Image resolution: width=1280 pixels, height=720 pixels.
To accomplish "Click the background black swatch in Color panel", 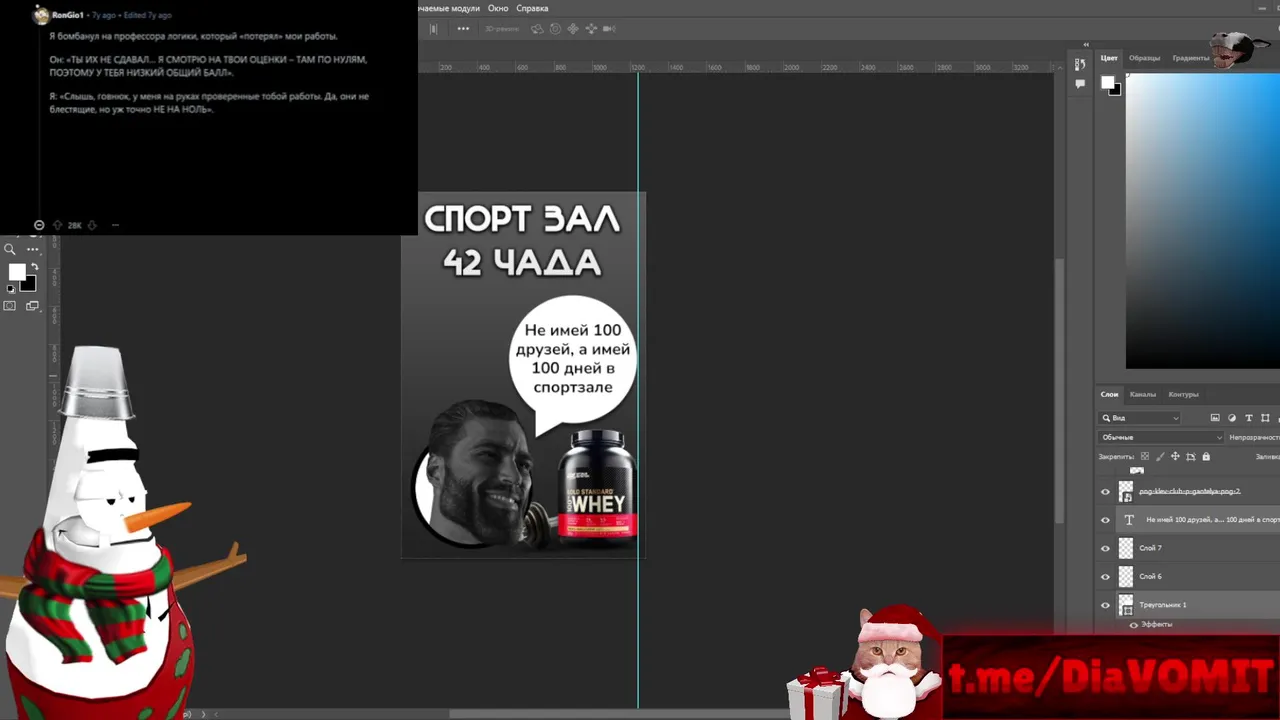I will pyautogui.click(x=1116, y=91).
